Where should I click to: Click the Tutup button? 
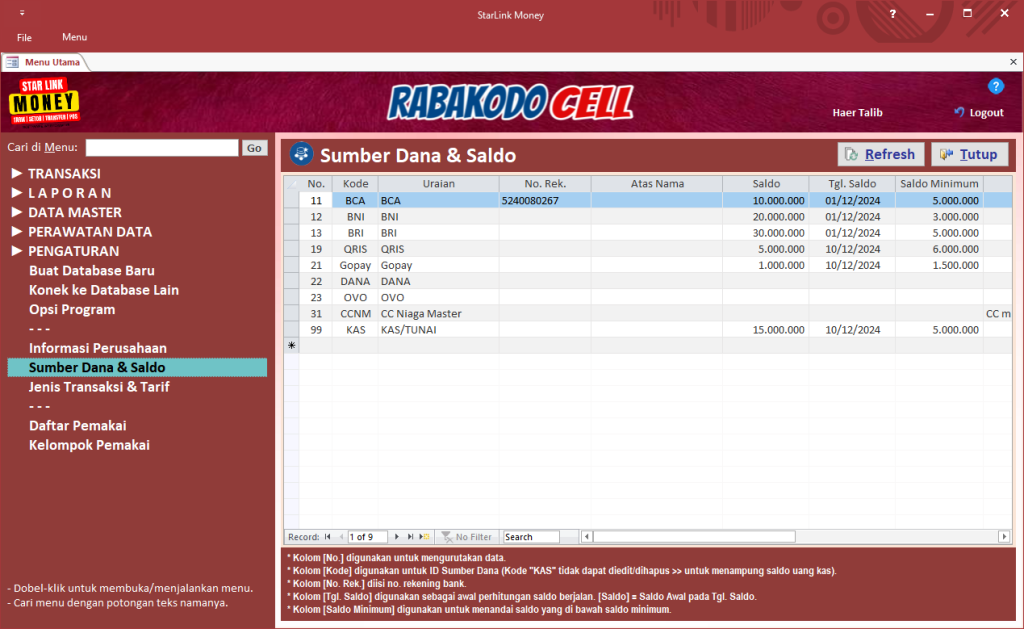[969, 154]
